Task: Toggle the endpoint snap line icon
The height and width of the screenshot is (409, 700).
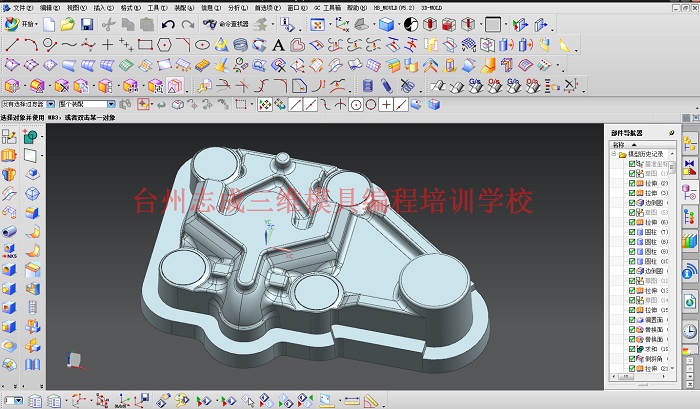Action: pyautogui.click(x=295, y=105)
